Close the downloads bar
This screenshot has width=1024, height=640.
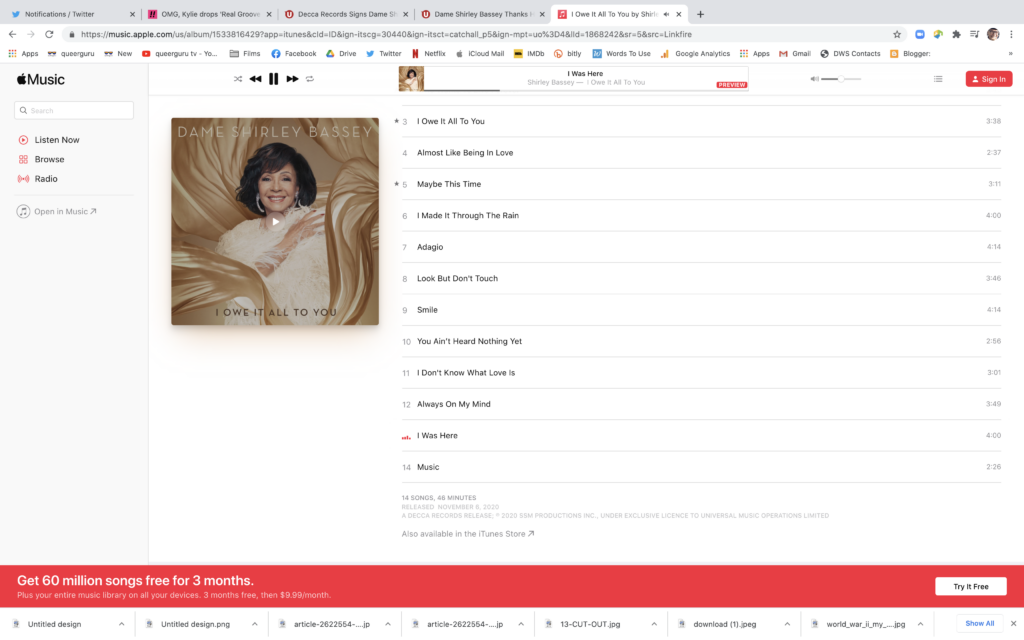[1013, 624]
